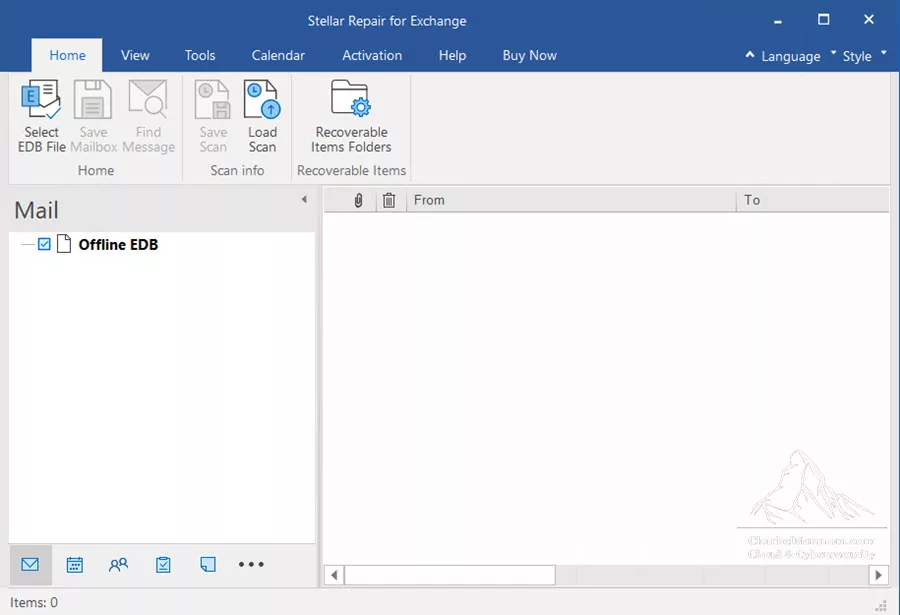
Task: Show more navigation options ellipsis
Action: coord(251,564)
